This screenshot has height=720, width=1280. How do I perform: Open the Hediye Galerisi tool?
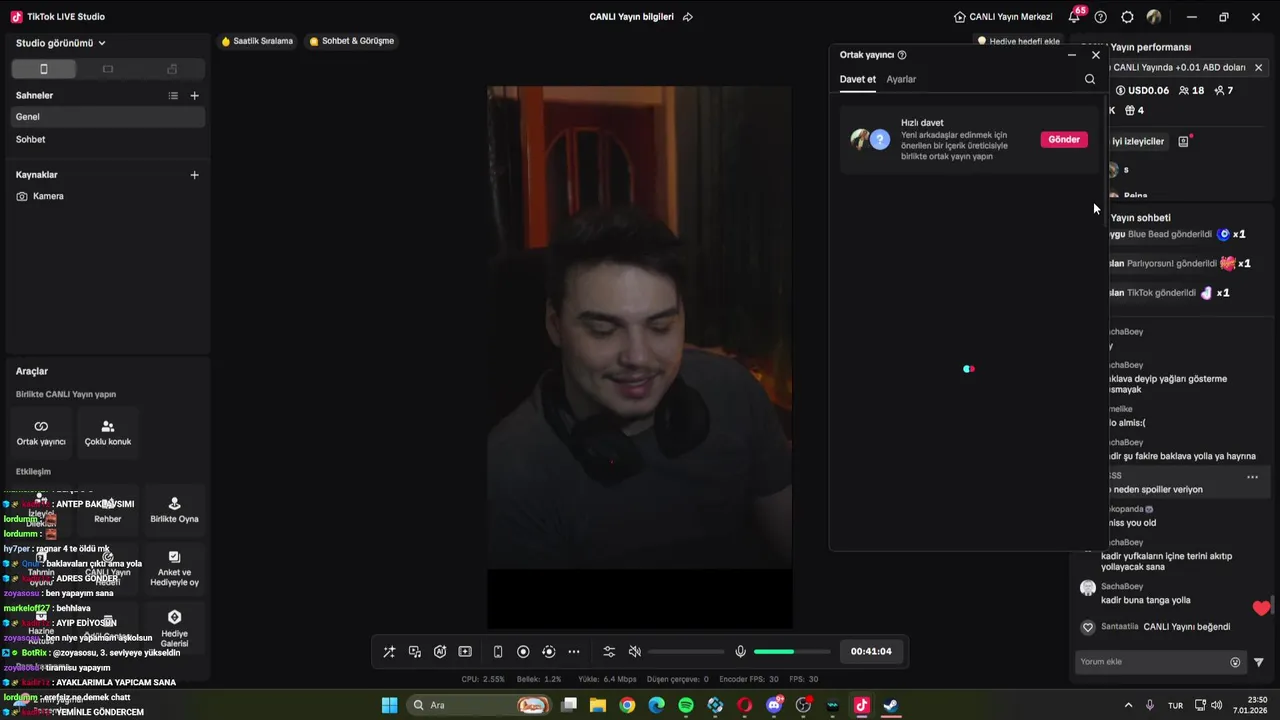(174, 628)
